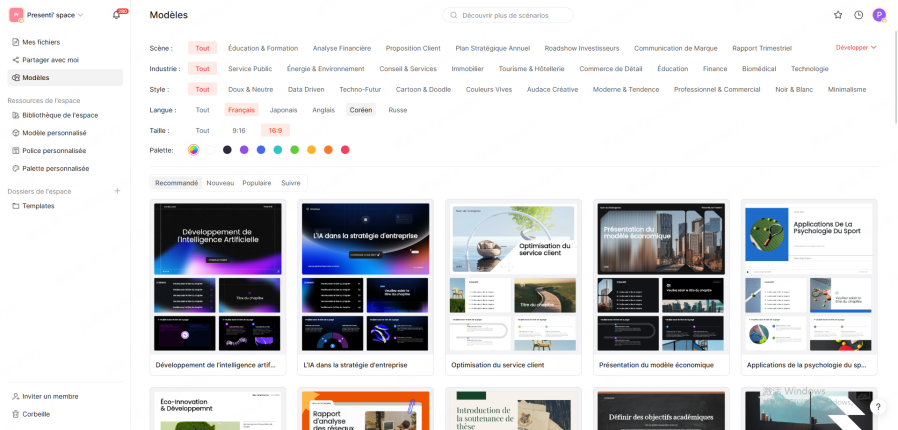This screenshot has width=898, height=430.
Task: Click the Découvrir plus de scénarios search field
Action: (x=508, y=15)
